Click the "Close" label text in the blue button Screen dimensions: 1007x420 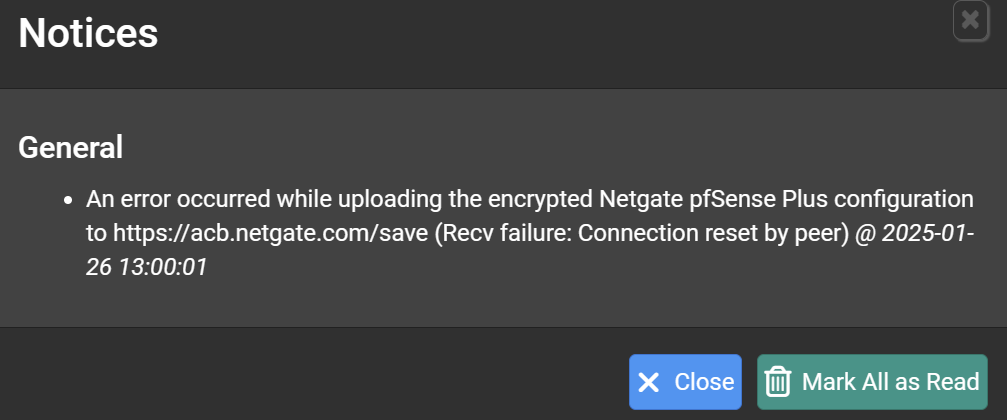point(704,382)
